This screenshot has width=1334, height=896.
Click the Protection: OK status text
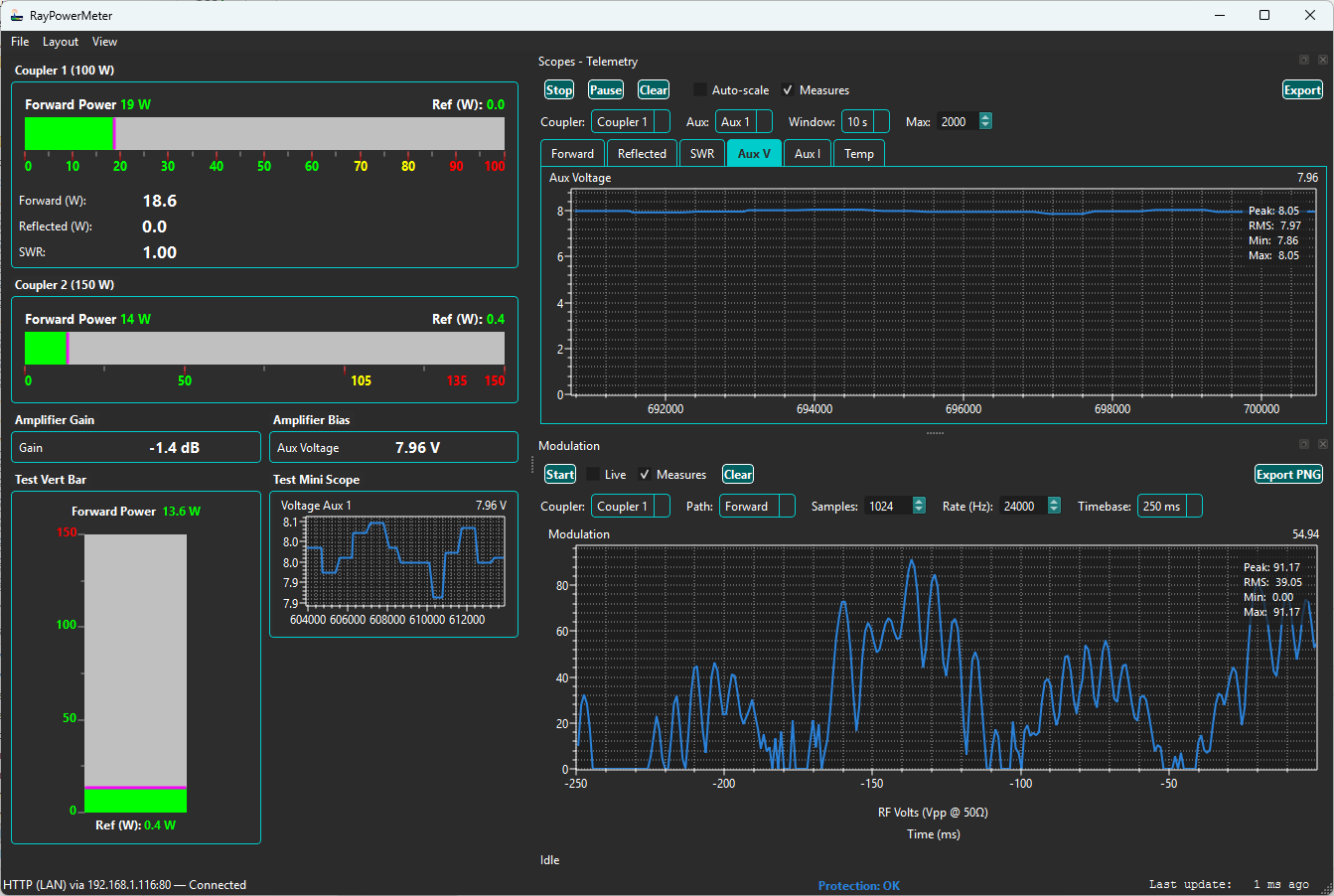(859, 885)
